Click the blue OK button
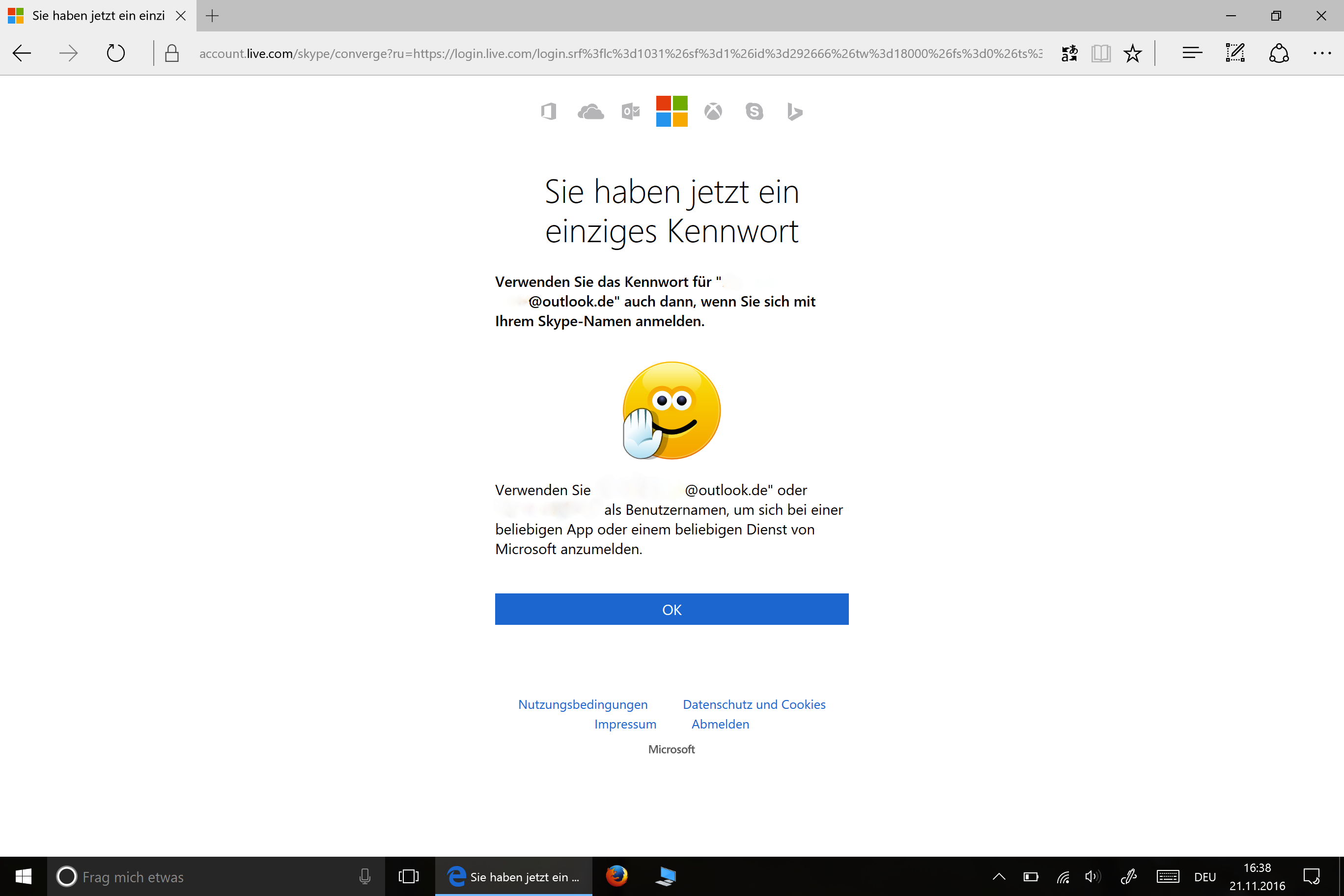Screen dimensions: 1344x896 pyautogui.click(x=672, y=609)
